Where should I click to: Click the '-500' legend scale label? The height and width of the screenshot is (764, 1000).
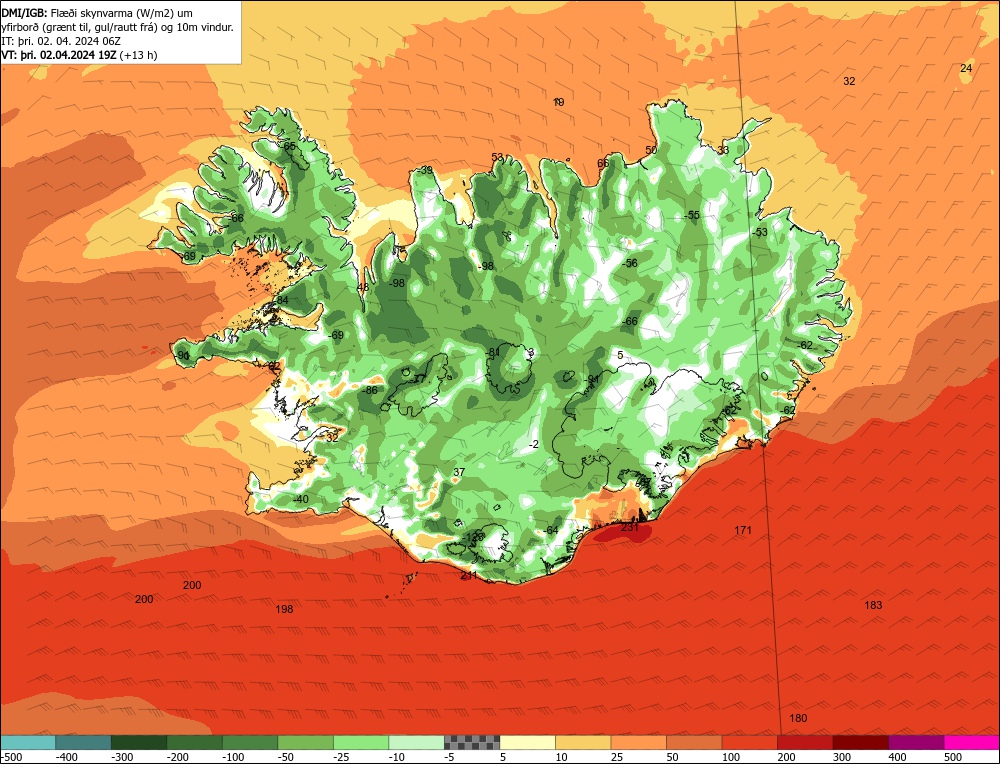tap(12, 757)
